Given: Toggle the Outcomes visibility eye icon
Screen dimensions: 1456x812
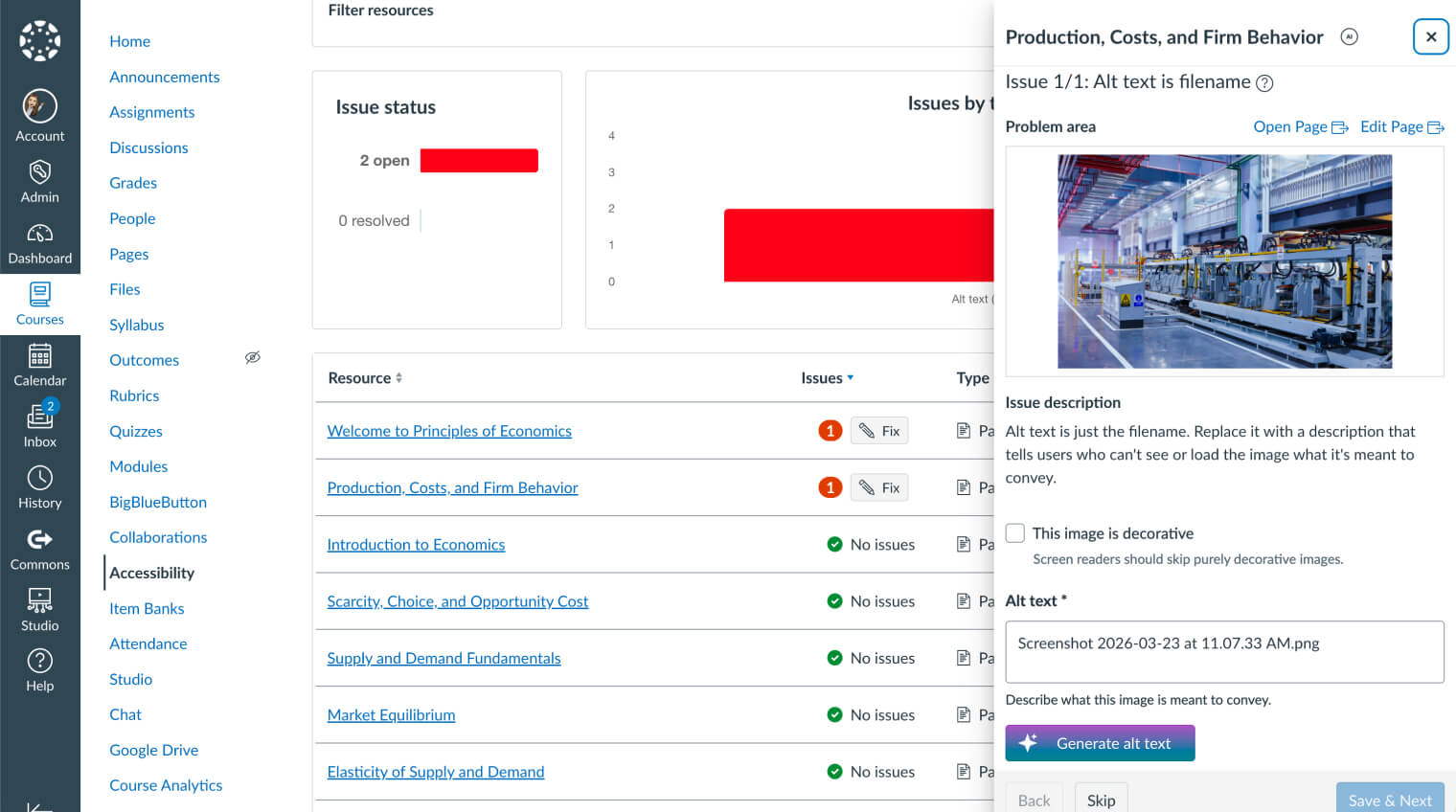Looking at the screenshot, I should pyautogui.click(x=252, y=358).
